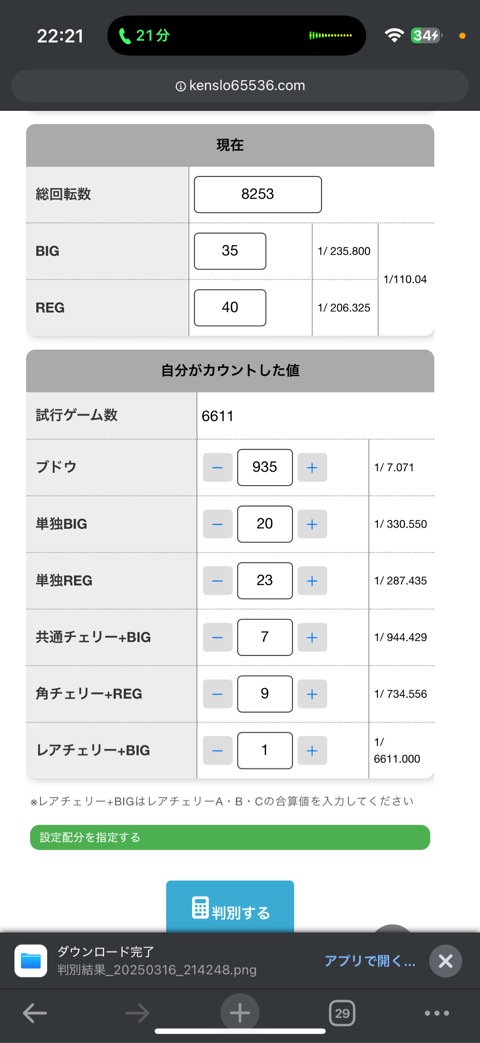
Task: Start analysis with 判別する button
Action: click(x=230, y=909)
